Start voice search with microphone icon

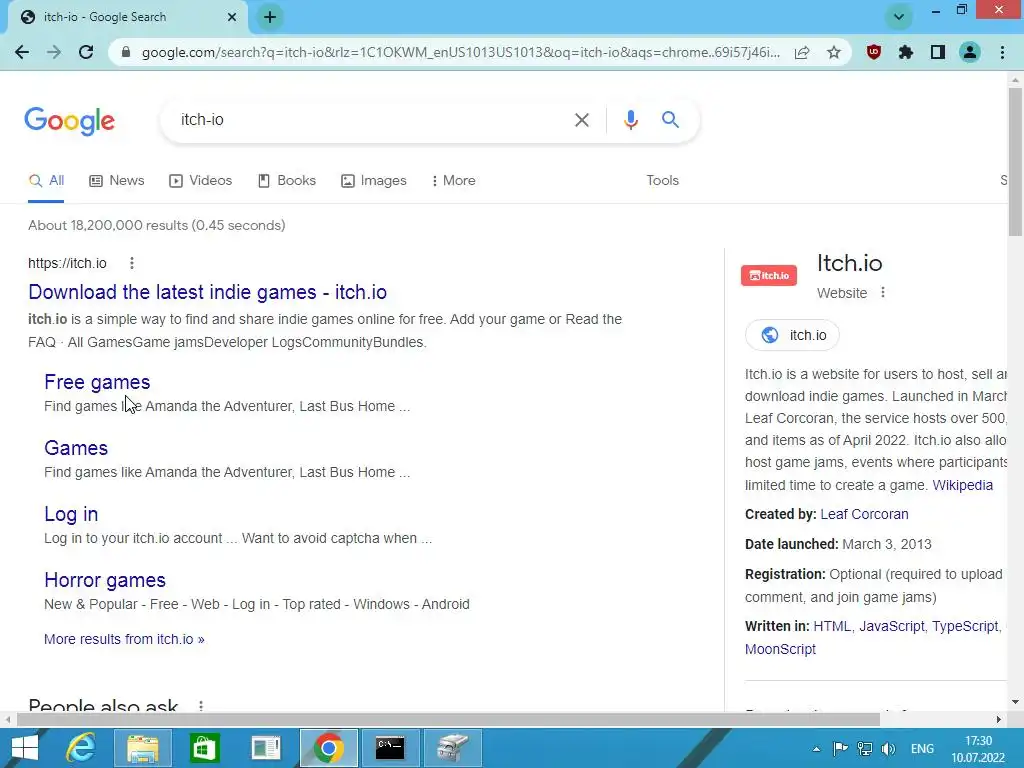[x=630, y=120]
